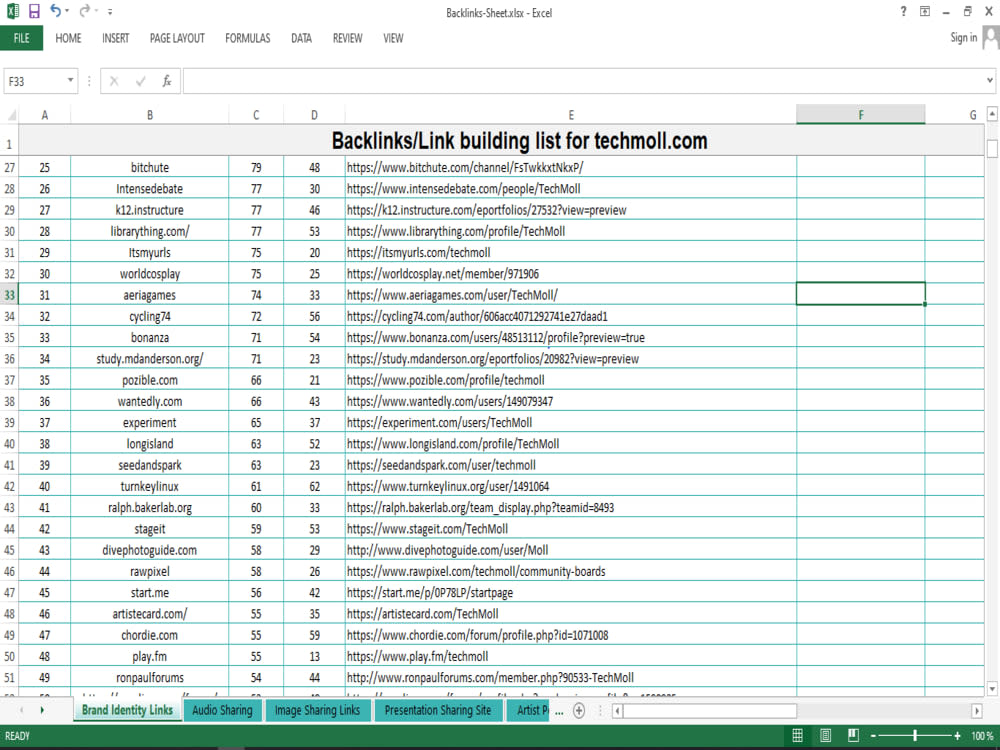Image resolution: width=1000 pixels, height=750 pixels.
Task: Click the Sign in link
Action: (x=964, y=38)
